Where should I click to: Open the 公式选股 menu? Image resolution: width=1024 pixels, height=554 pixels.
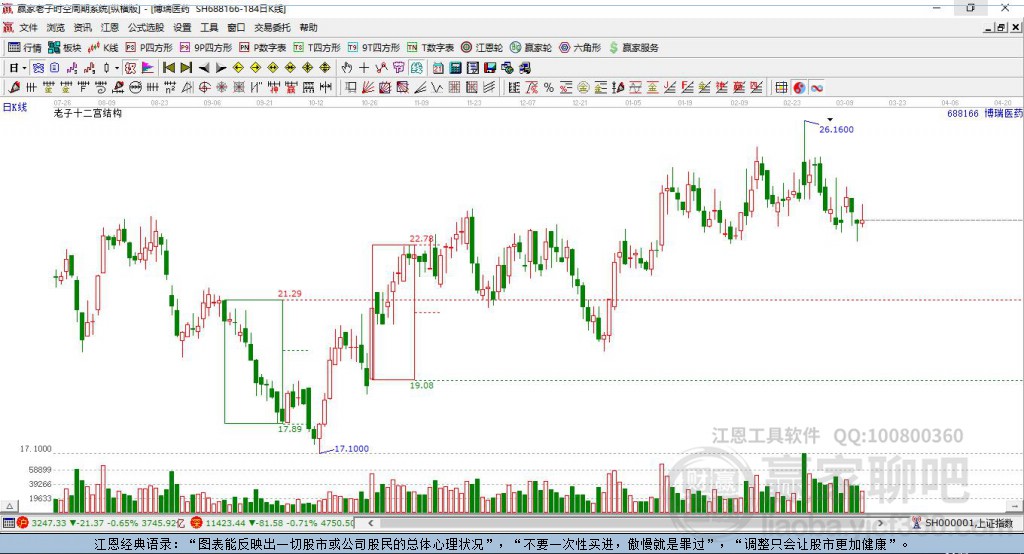point(146,27)
